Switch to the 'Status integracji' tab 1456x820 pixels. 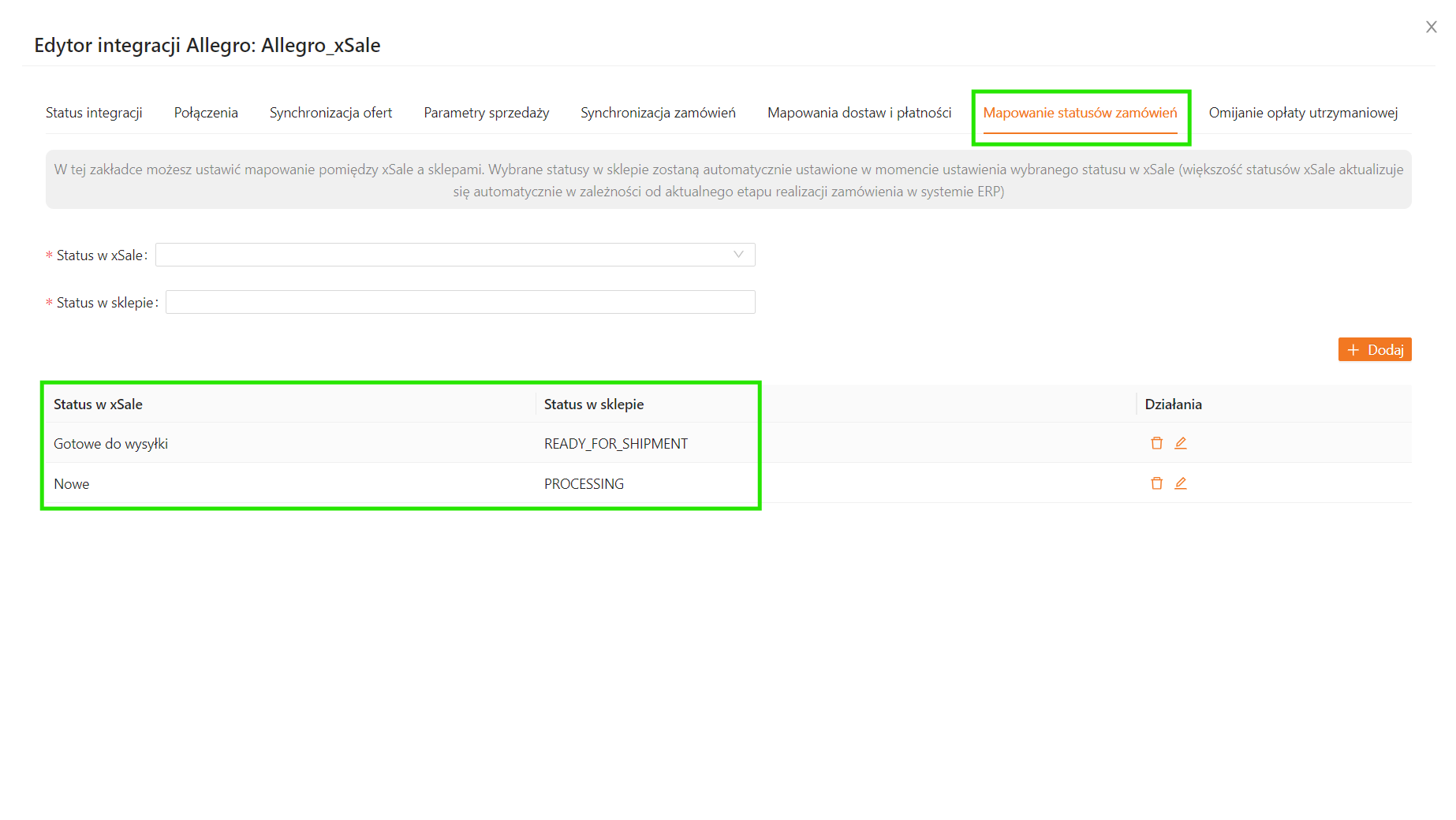[x=94, y=113]
